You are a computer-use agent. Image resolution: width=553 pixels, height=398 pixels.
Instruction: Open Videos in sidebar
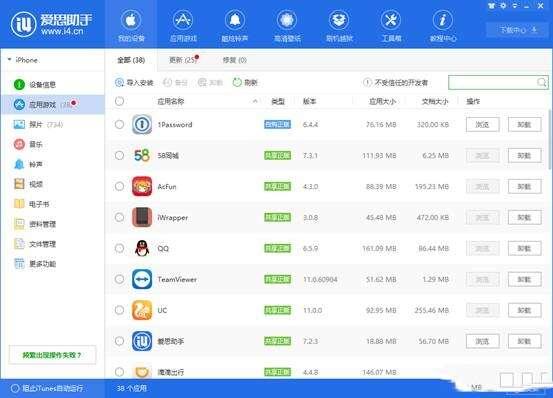(x=28, y=184)
